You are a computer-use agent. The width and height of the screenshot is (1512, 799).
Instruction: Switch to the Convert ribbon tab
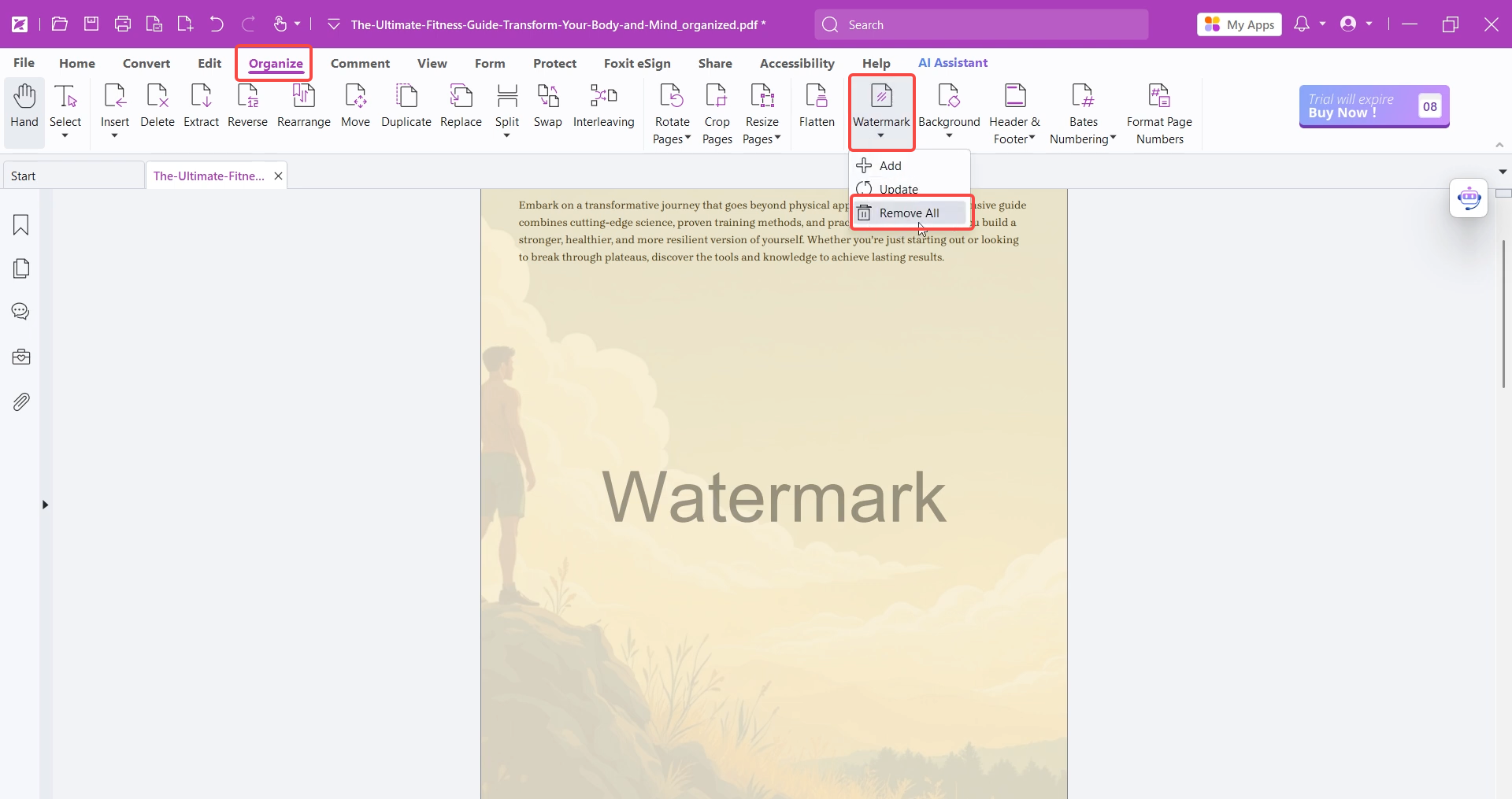point(146,63)
